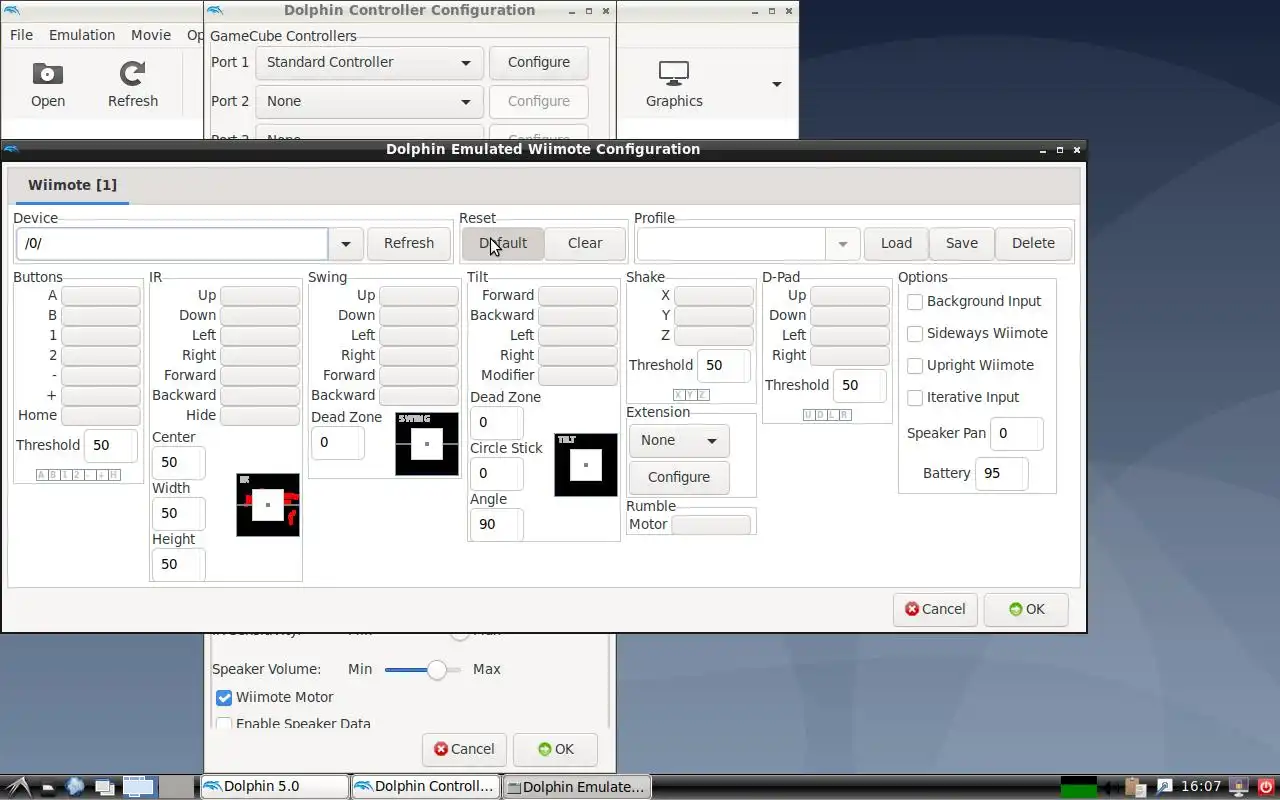Screen dimensions: 1280x800
Task: Confirm Wiimote configuration with OK
Action: click(x=1026, y=609)
